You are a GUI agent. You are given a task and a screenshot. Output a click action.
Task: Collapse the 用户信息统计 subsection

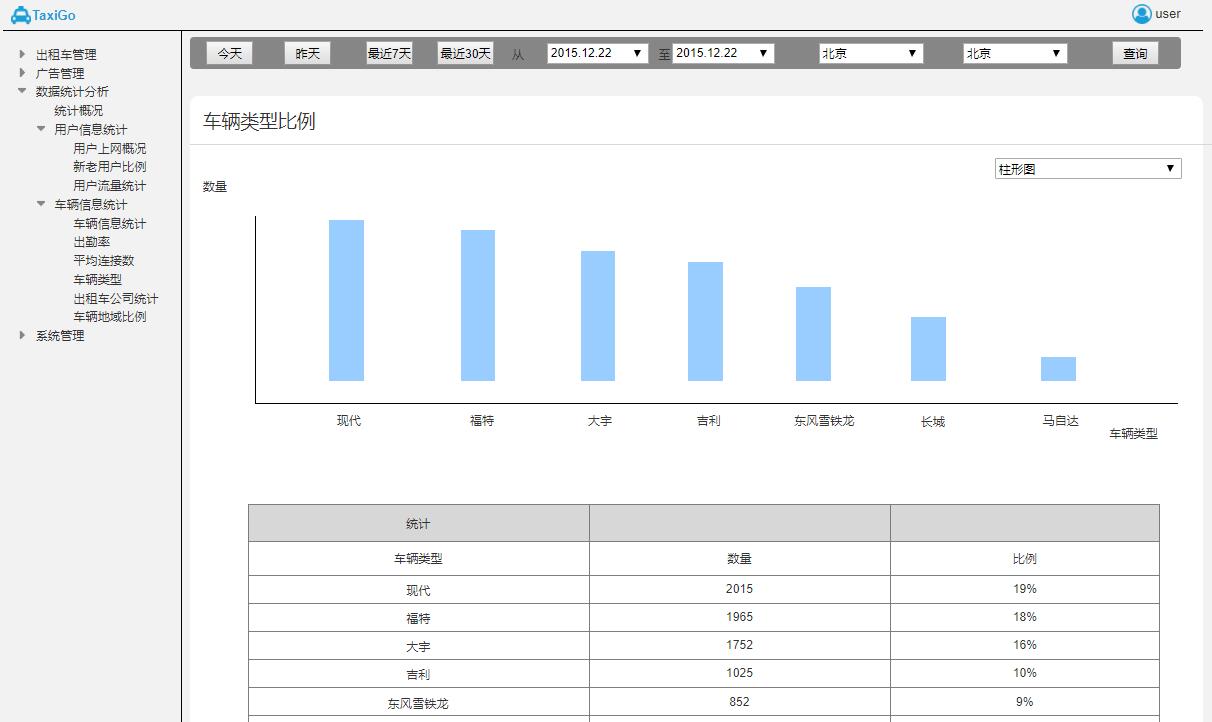click(x=41, y=129)
